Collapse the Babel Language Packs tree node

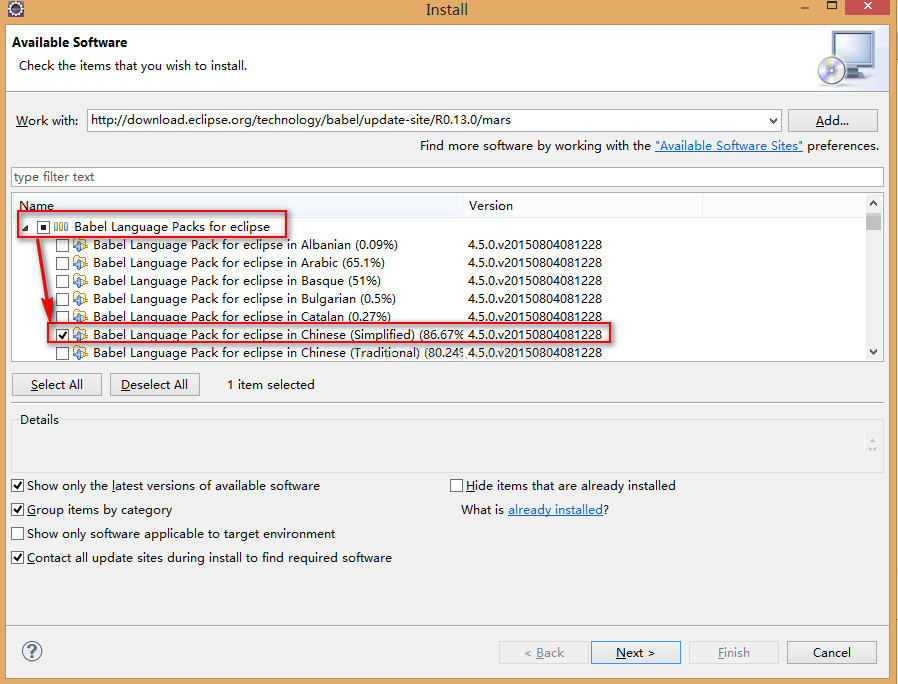tap(25, 228)
